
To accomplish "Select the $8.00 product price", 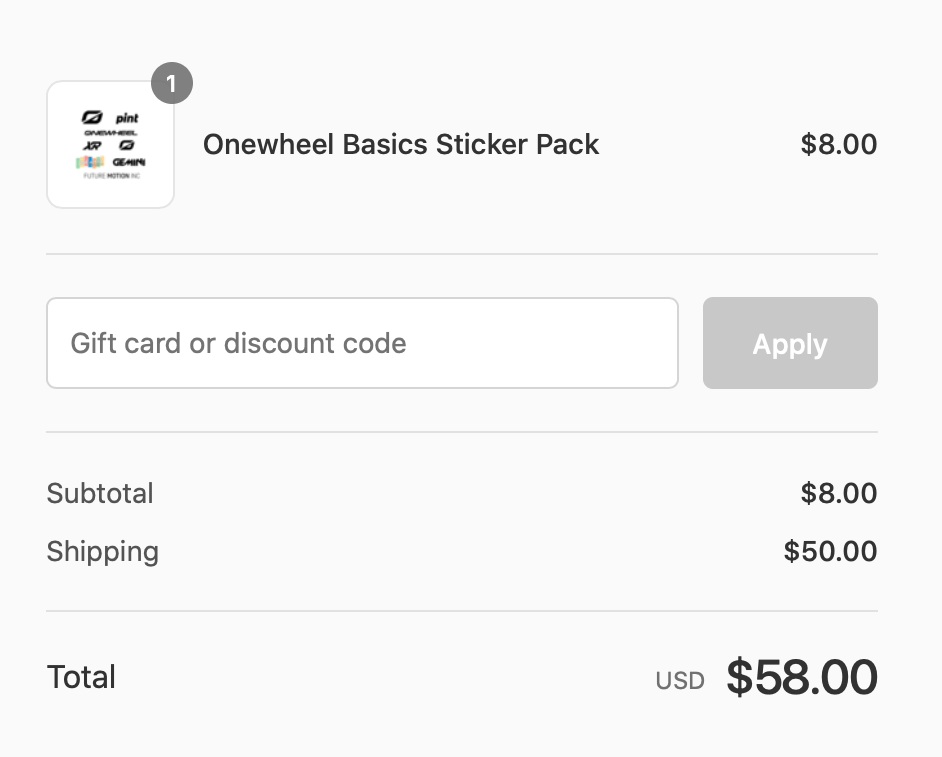I will [x=839, y=144].
